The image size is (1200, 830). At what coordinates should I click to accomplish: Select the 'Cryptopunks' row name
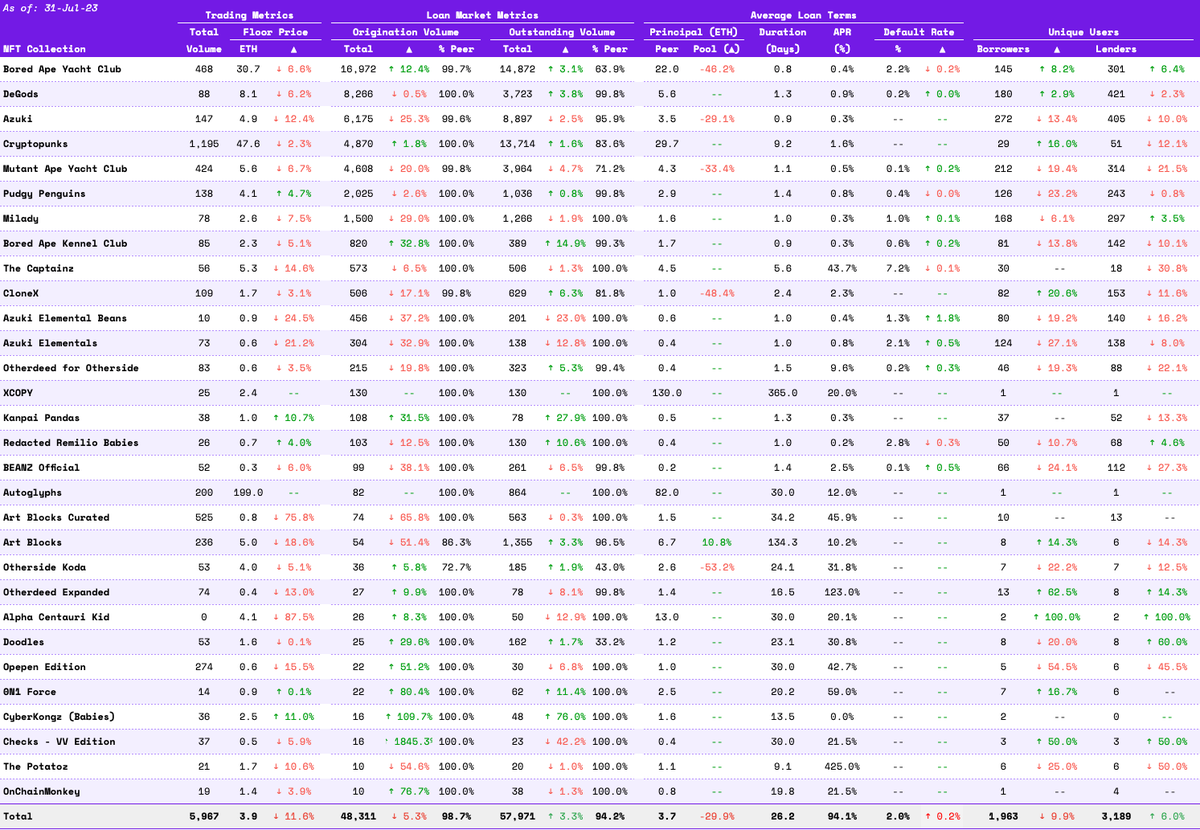35,144
